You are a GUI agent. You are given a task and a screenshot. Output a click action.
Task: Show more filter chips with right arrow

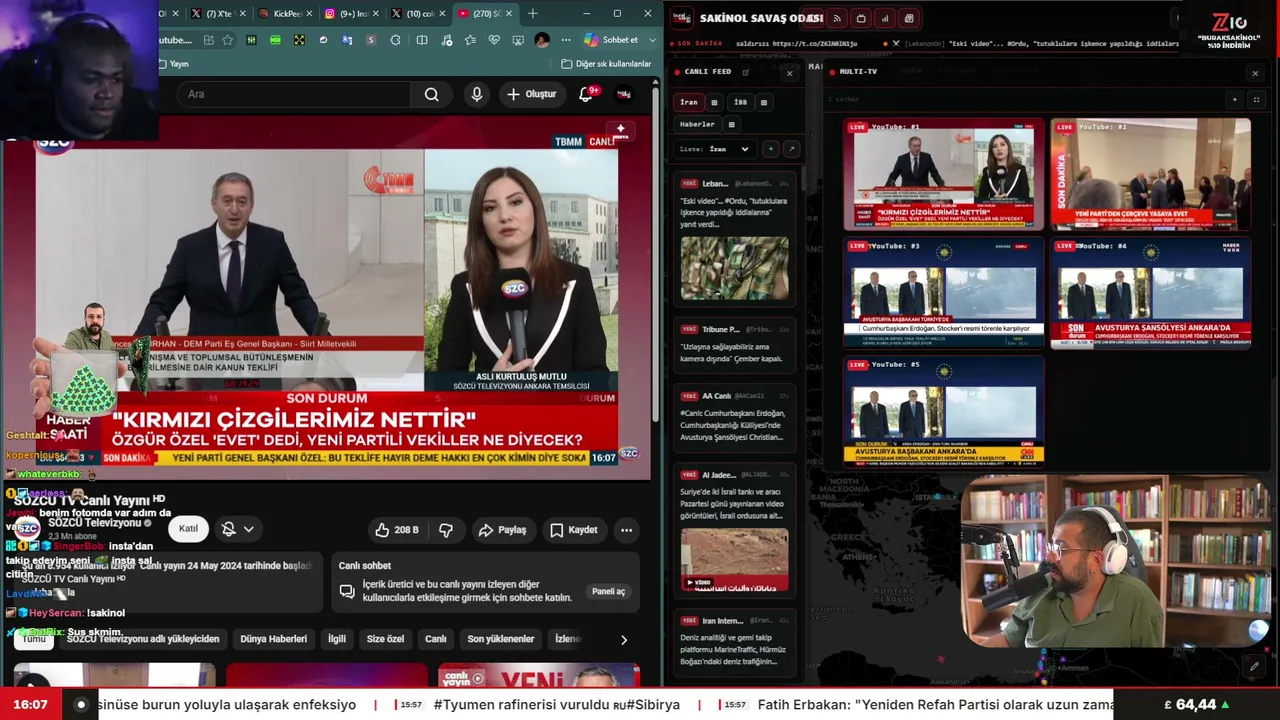click(x=624, y=640)
